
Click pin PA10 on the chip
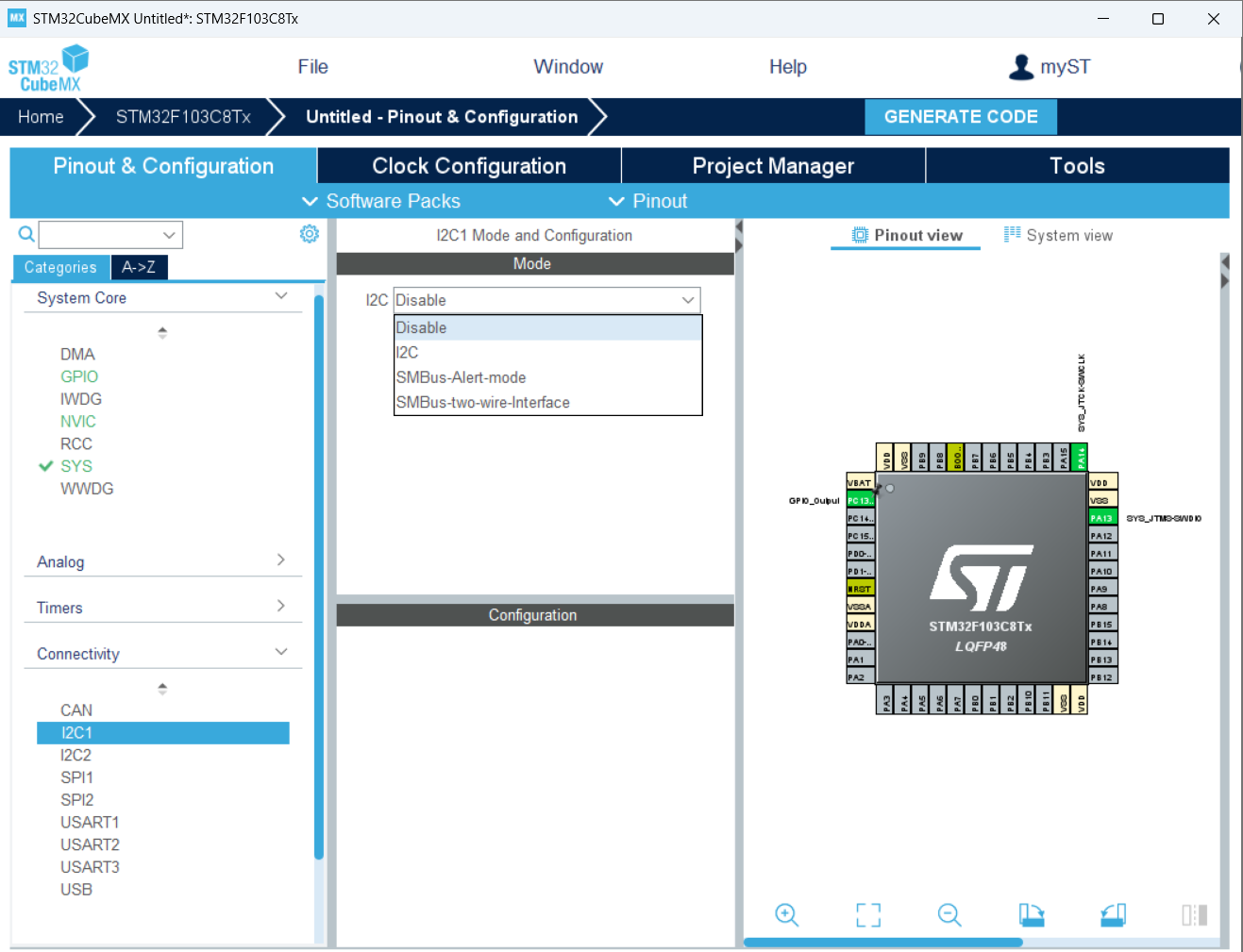tap(1103, 571)
